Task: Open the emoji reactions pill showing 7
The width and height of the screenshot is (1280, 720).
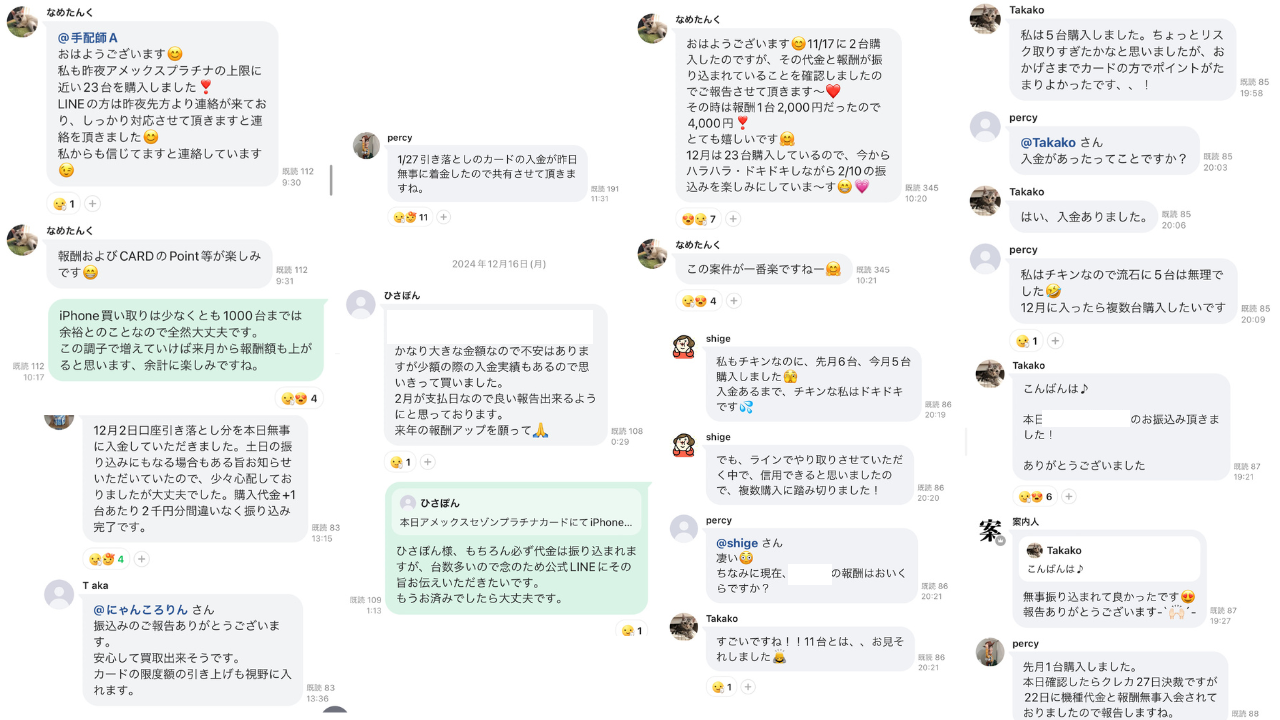Action: tap(699, 219)
